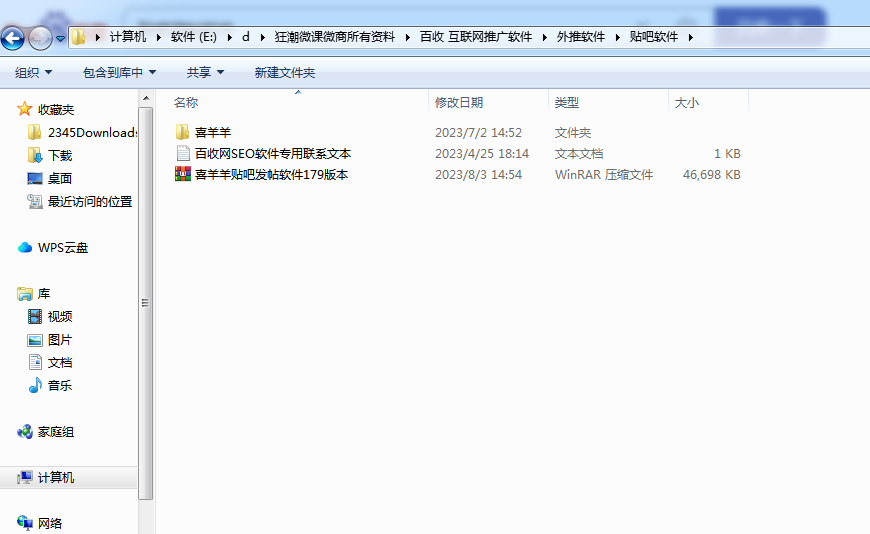
Task: Select WPS云盘 label
Action: [63, 248]
